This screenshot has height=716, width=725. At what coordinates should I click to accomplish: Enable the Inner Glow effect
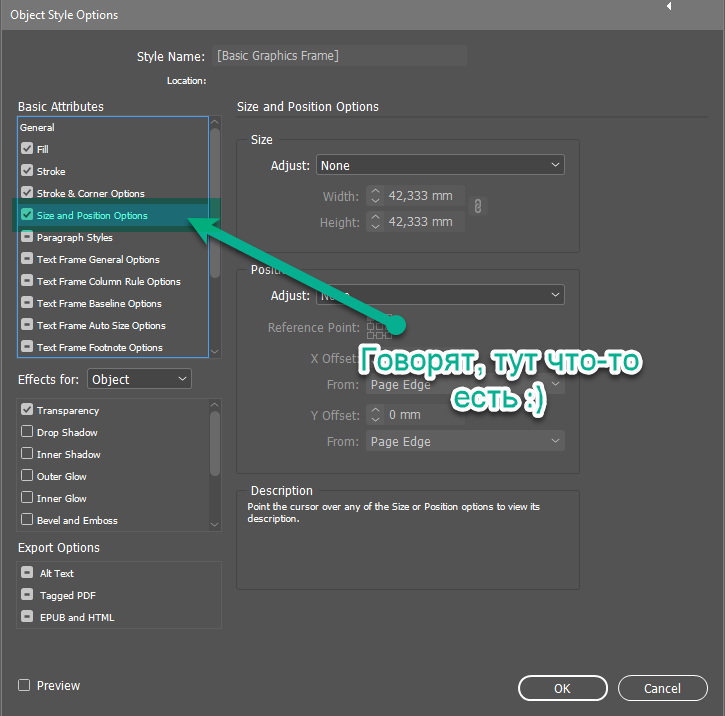pos(27,498)
